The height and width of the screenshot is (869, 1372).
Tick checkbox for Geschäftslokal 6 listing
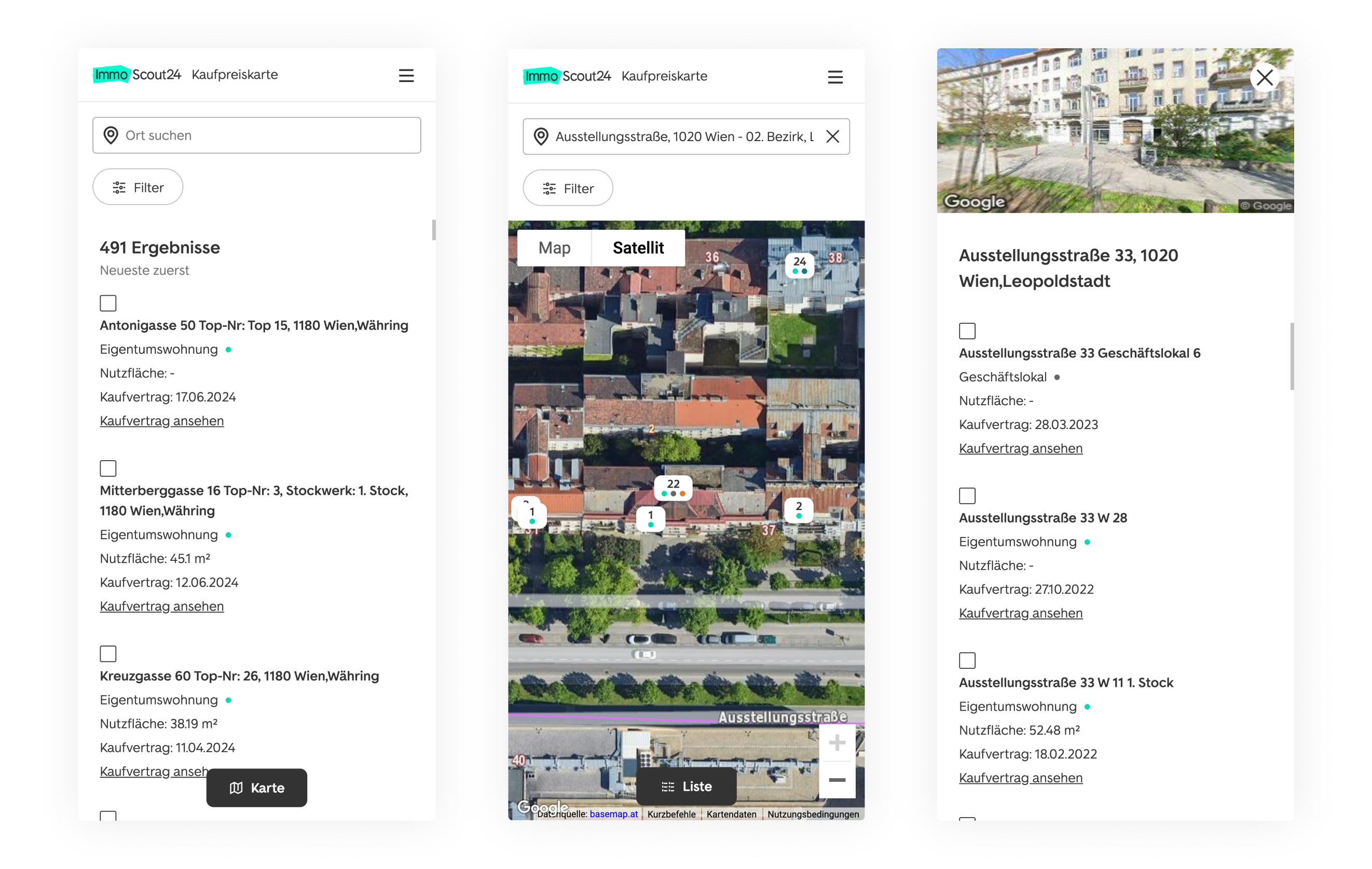pyautogui.click(x=967, y=331)
